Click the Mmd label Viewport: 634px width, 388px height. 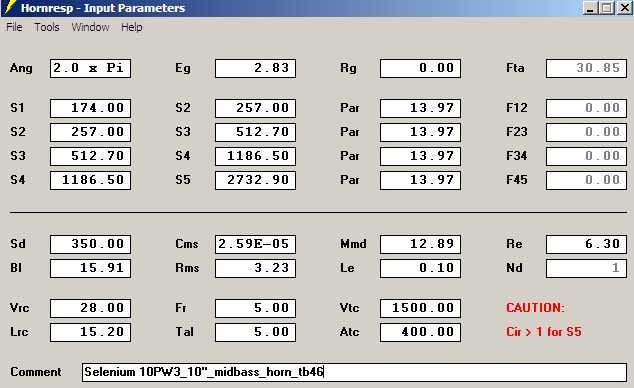click(x=353, y=244)
